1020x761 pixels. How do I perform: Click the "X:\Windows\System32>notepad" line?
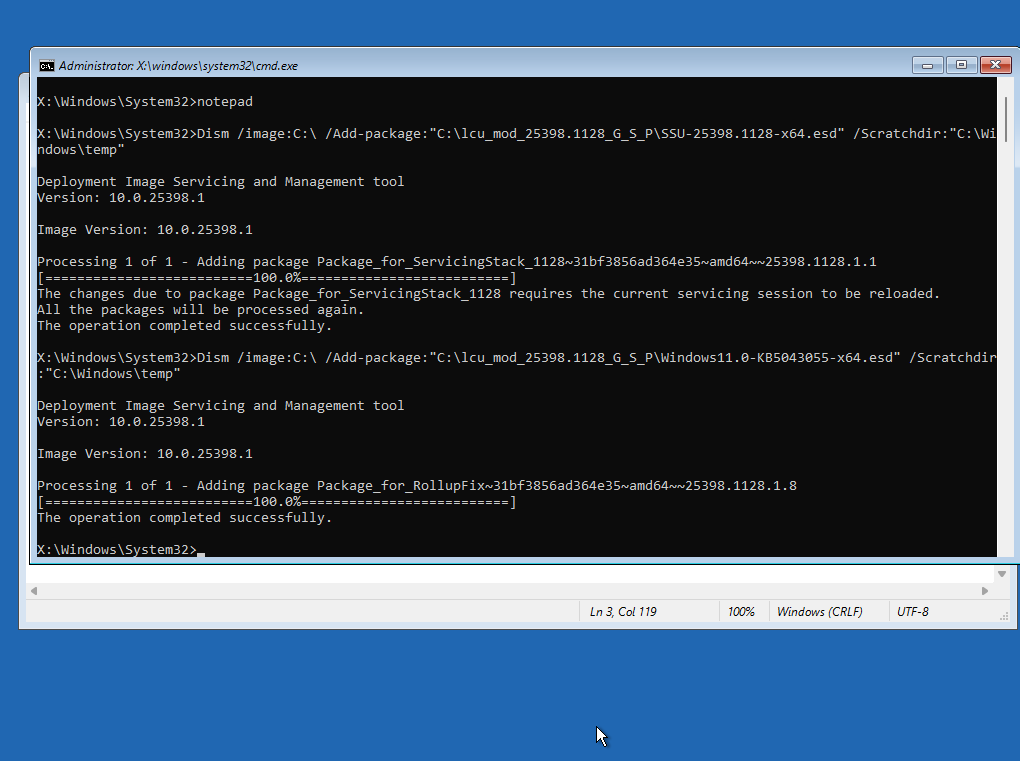coord(144,101)
